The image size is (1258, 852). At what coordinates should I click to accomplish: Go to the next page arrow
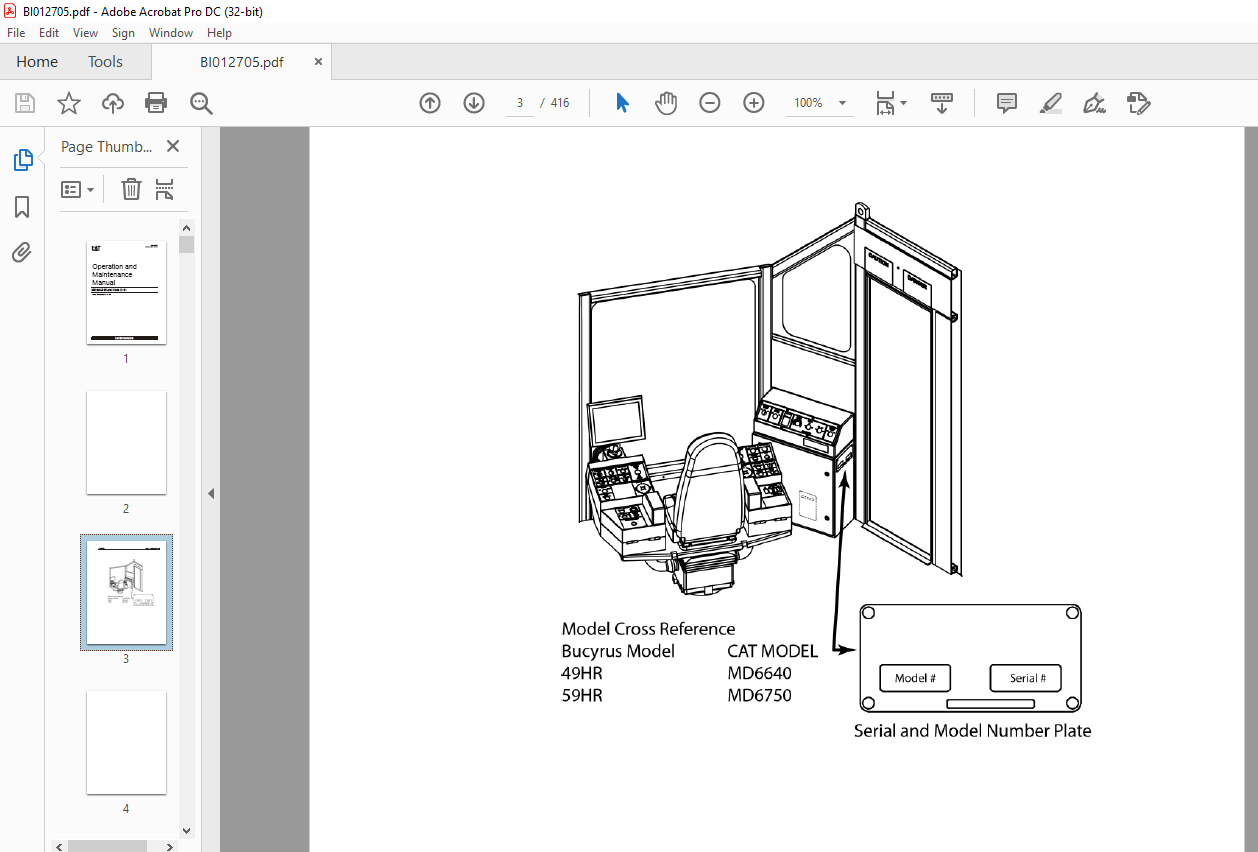(474, 103)
